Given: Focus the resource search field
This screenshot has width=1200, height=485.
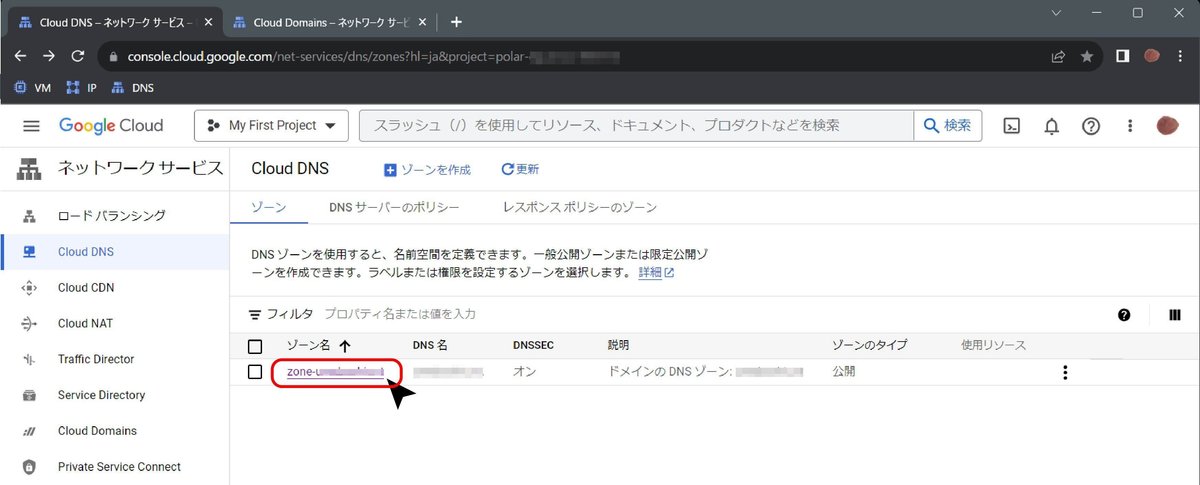Looking at the screenshot, I should [637, 125].
